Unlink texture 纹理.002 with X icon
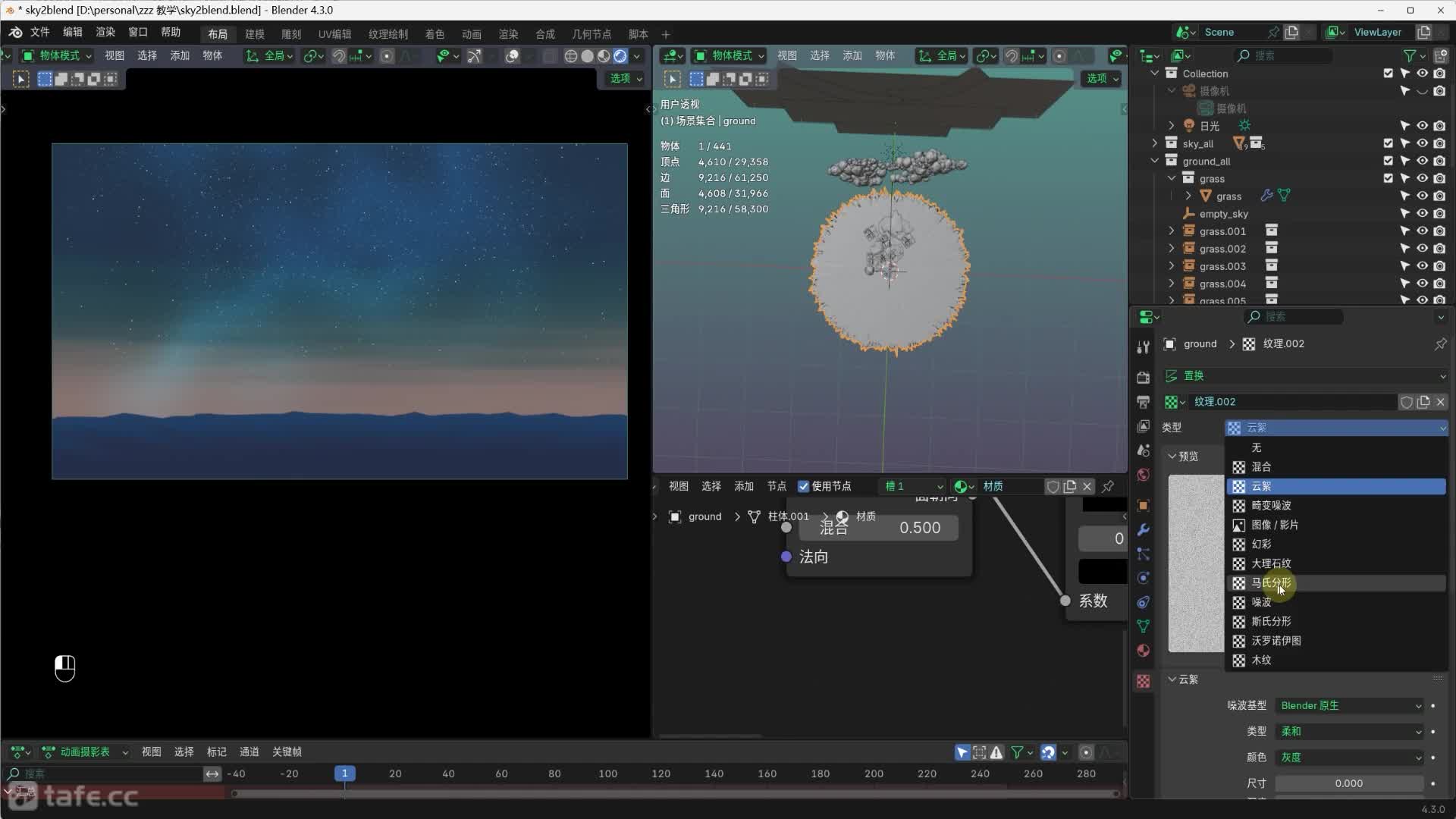Image resolution: width=1456 pixels, height=819 pixels. click(x=1440, y=402)
